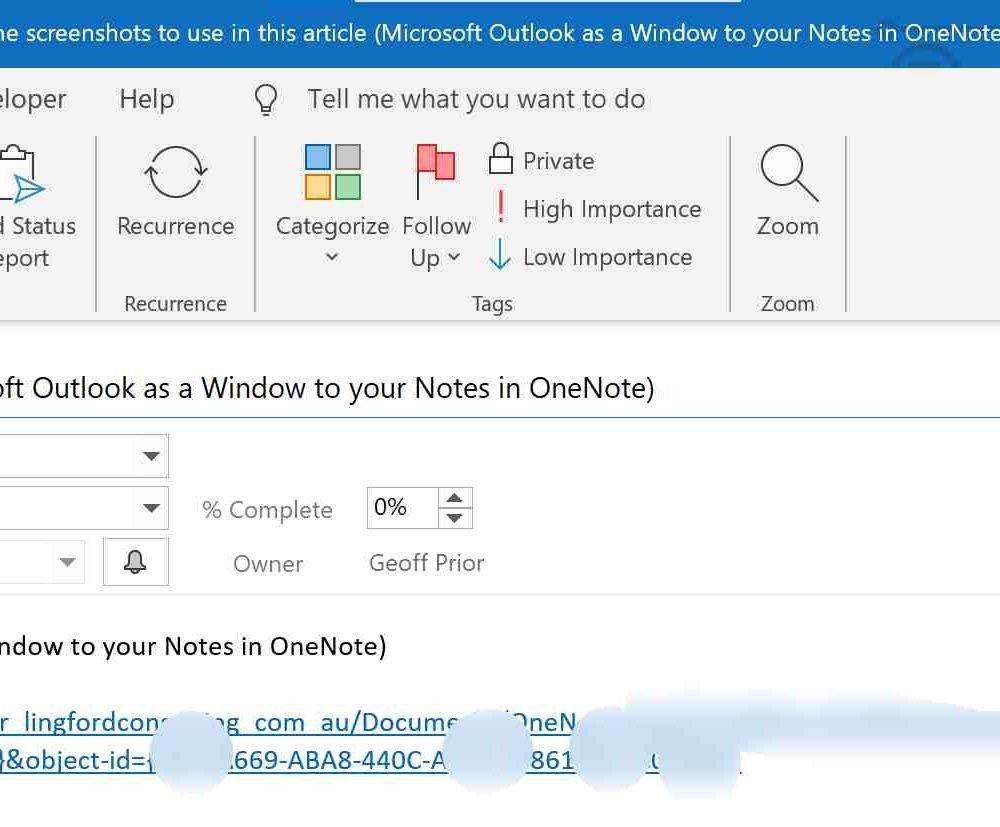Click the Developer ribbon tab
1000x827 pixels.
pyautogui.click(x=33, y=99)
